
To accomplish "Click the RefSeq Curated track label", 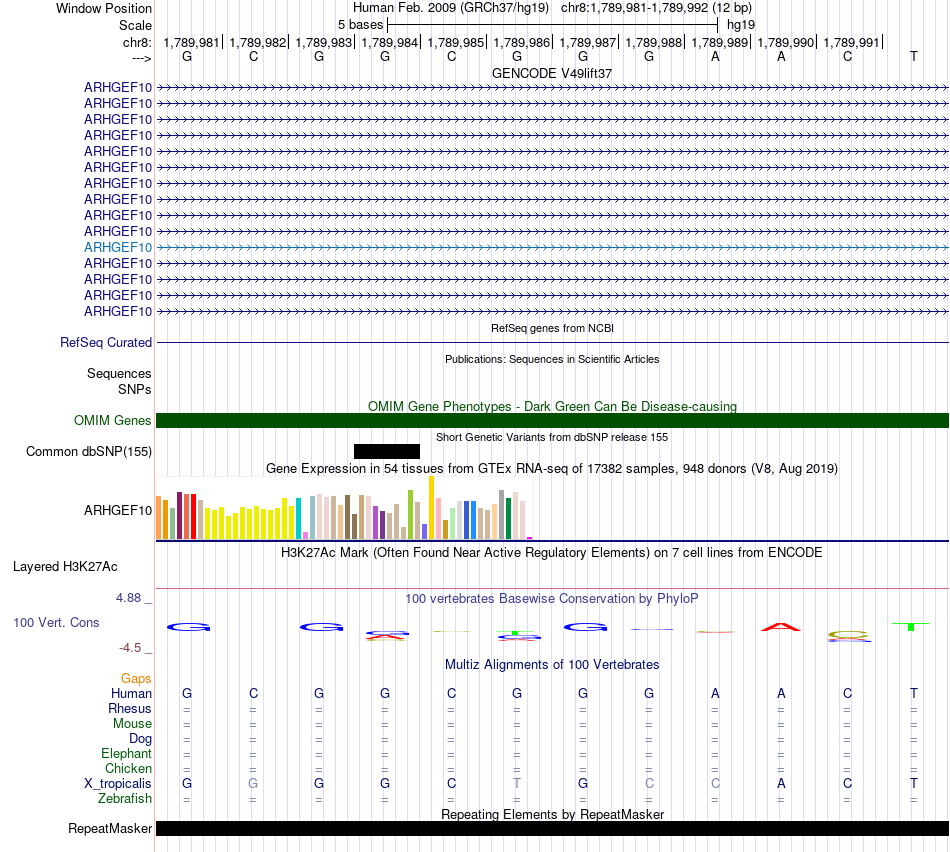I will tap(106, 342).
